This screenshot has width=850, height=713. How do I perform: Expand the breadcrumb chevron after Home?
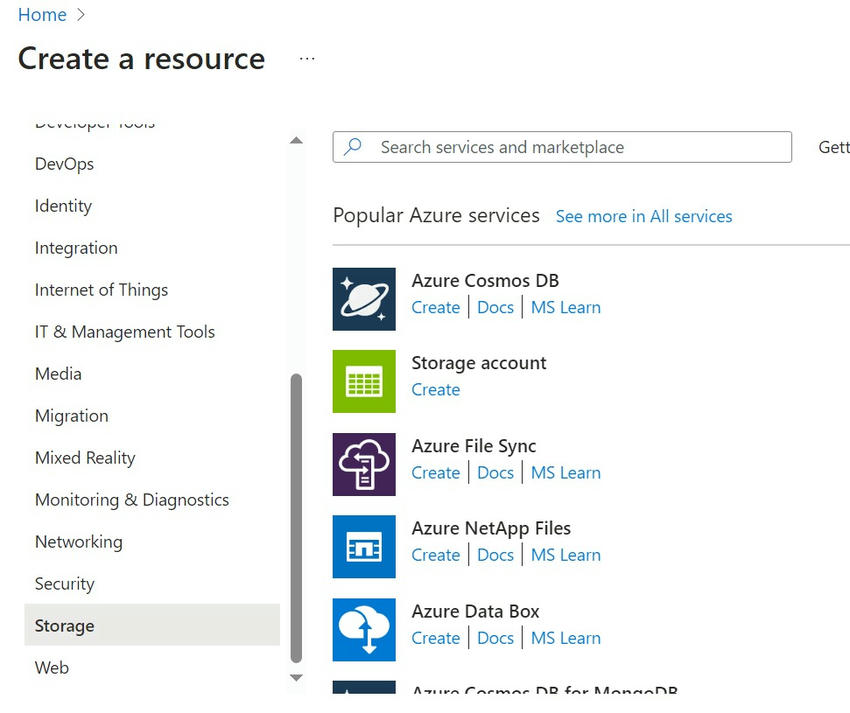click(x=79, y=15)
